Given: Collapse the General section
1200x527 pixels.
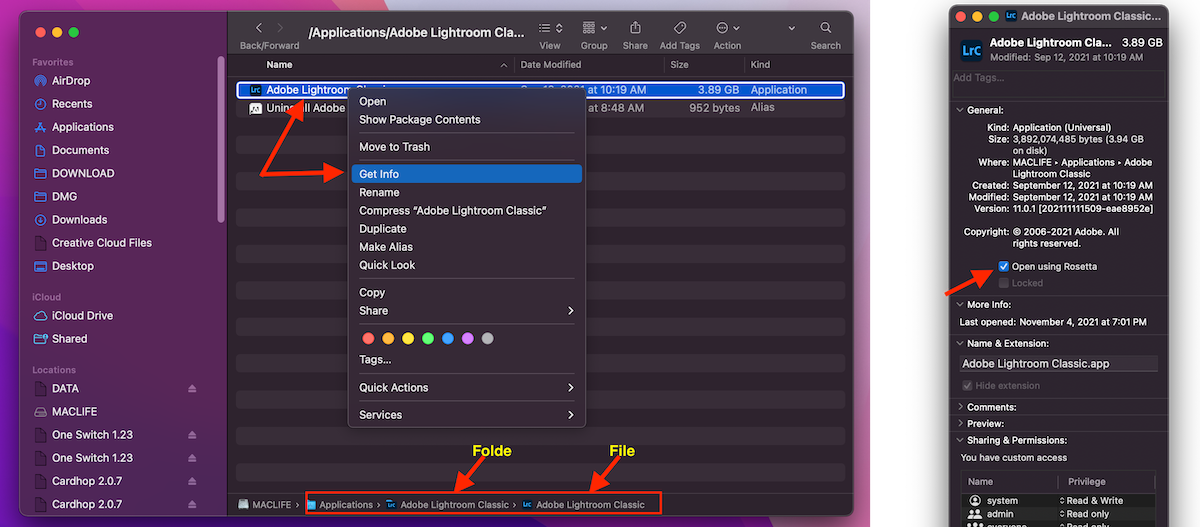Looking at the screenshot, I should 961,110.
